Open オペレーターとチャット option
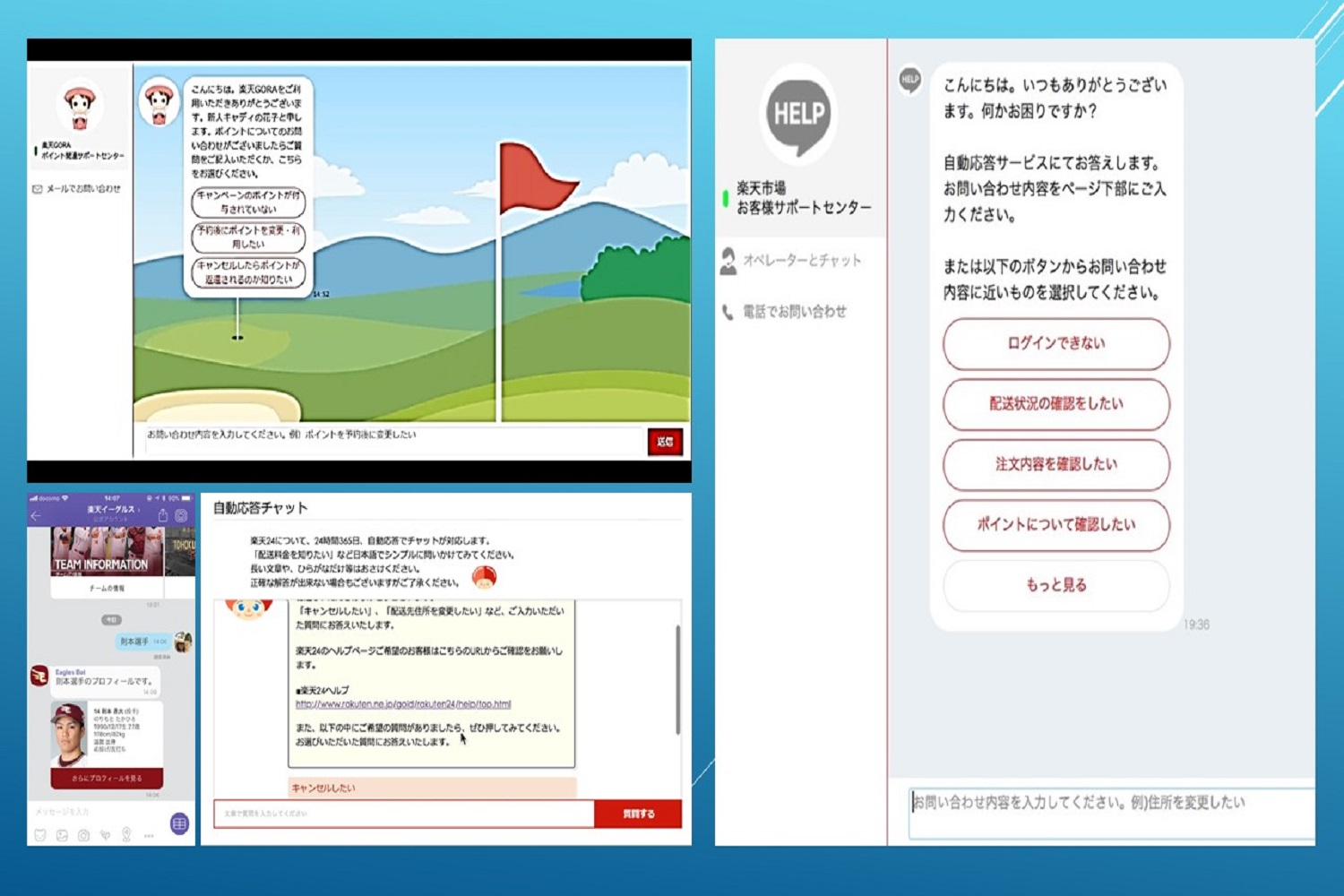The image size is (1344, 896). coord(802,261)
